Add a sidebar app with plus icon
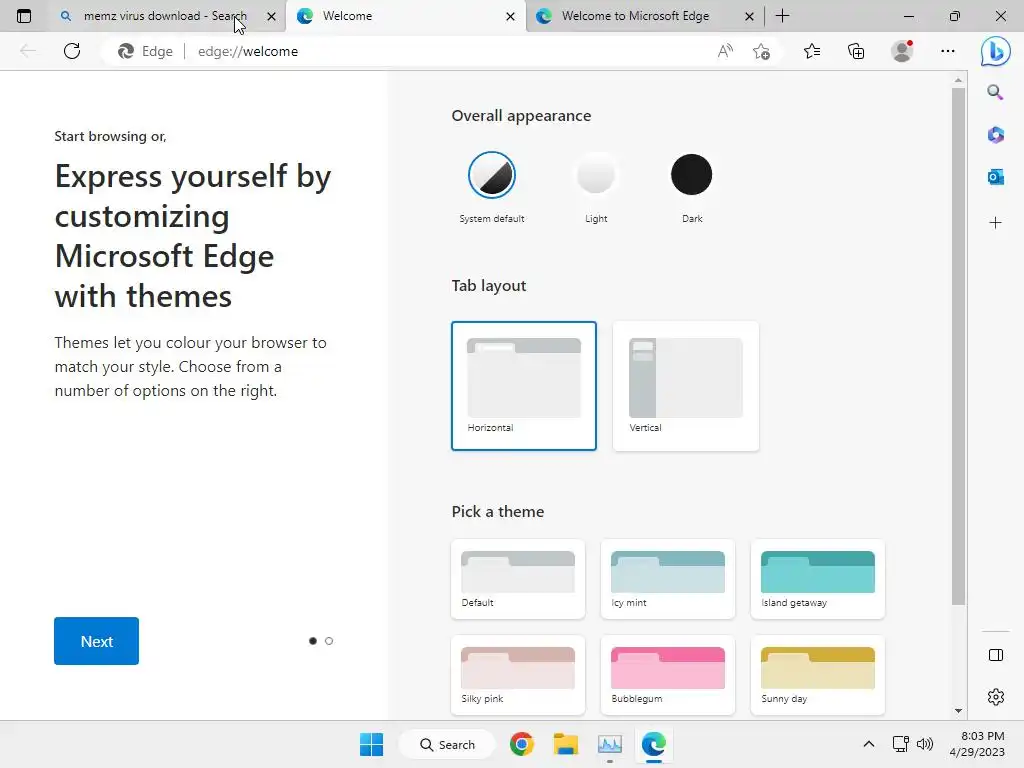This screenshot has height=768, width=1024. point(995,223)
